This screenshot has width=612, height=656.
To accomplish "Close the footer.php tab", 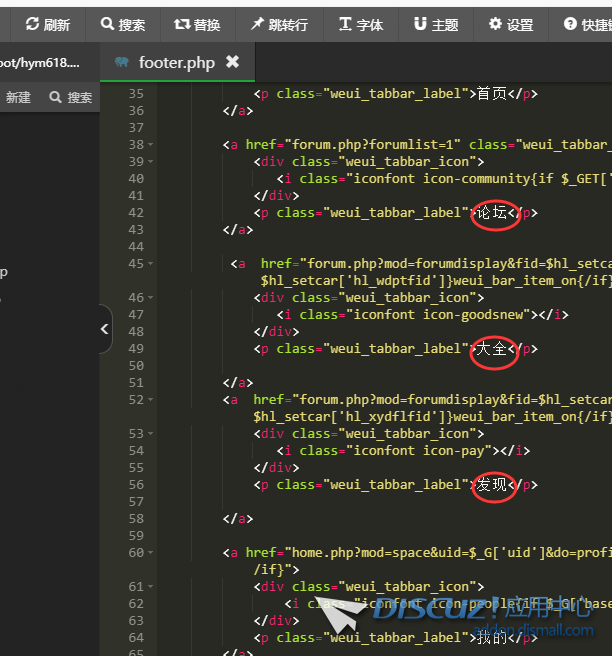I will tap(232, 62).
